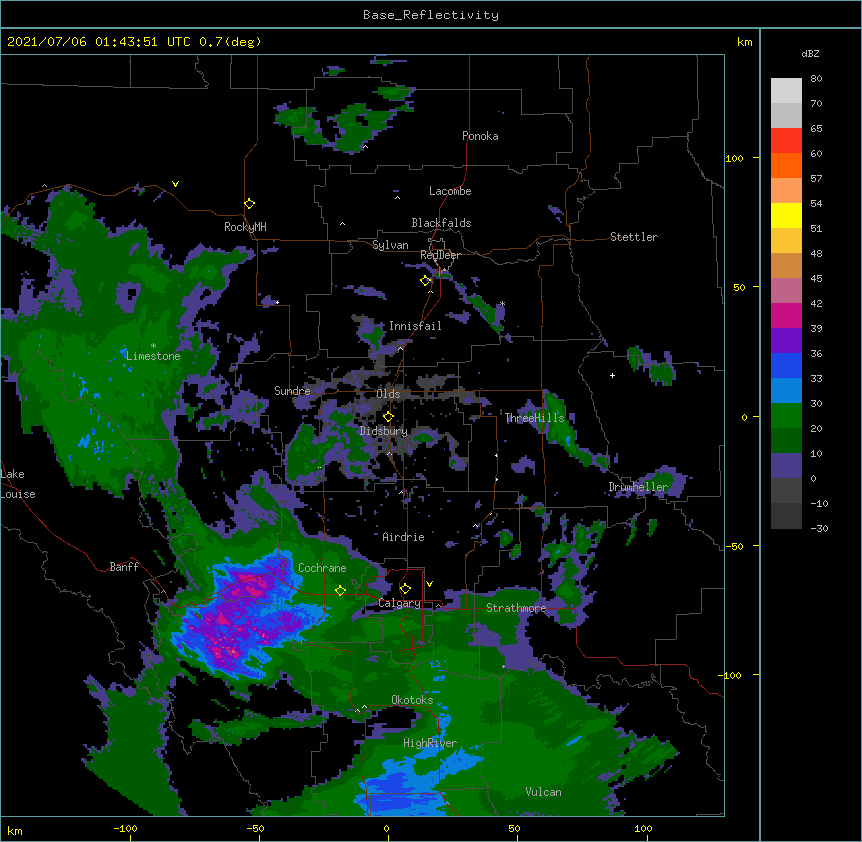Click the 80 value on the dBZ scale
862x842 pixels.
click(x=816, y=79)
